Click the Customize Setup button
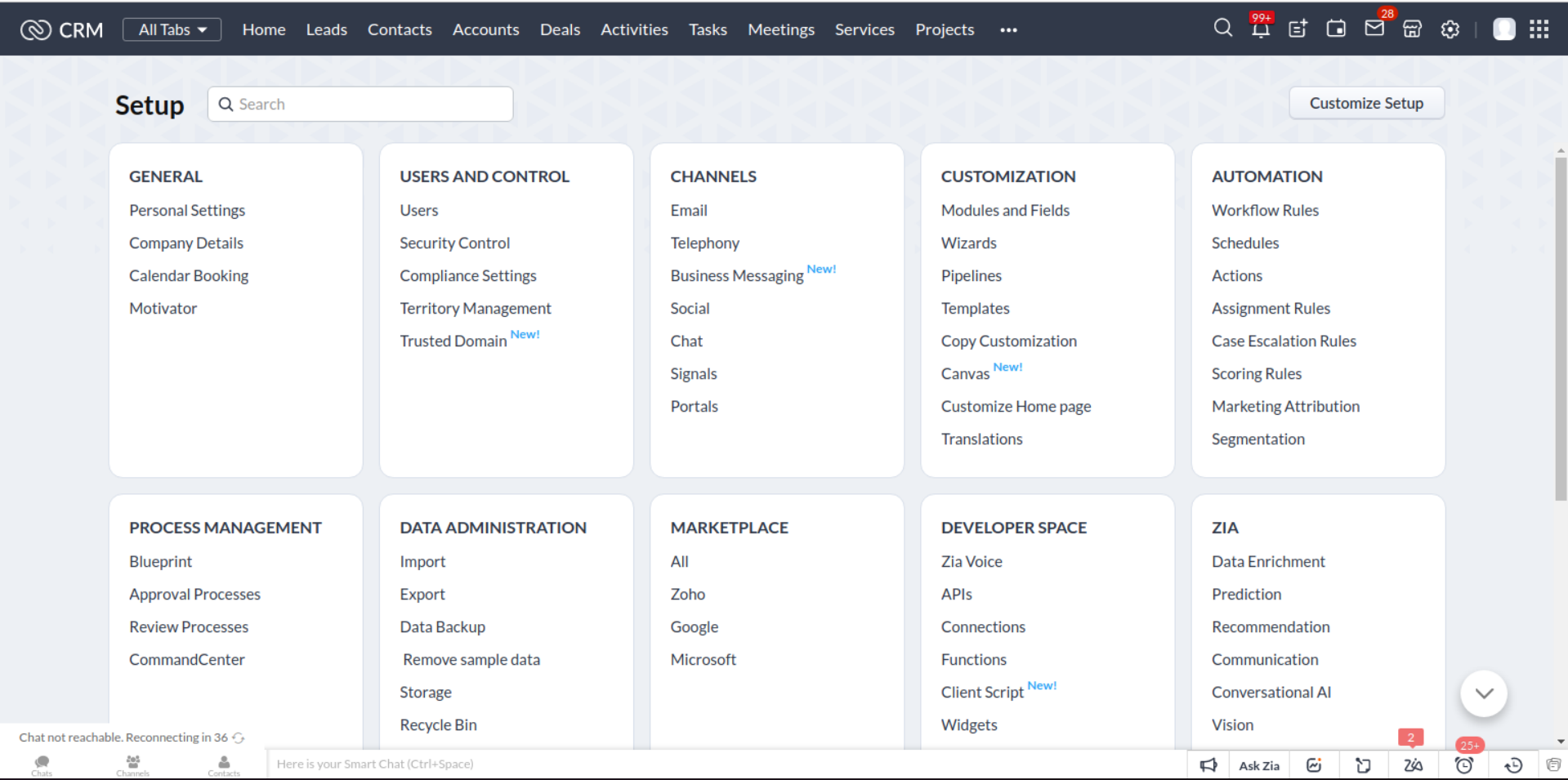This screenshot has width=1568, height=780. [1365, 103]
